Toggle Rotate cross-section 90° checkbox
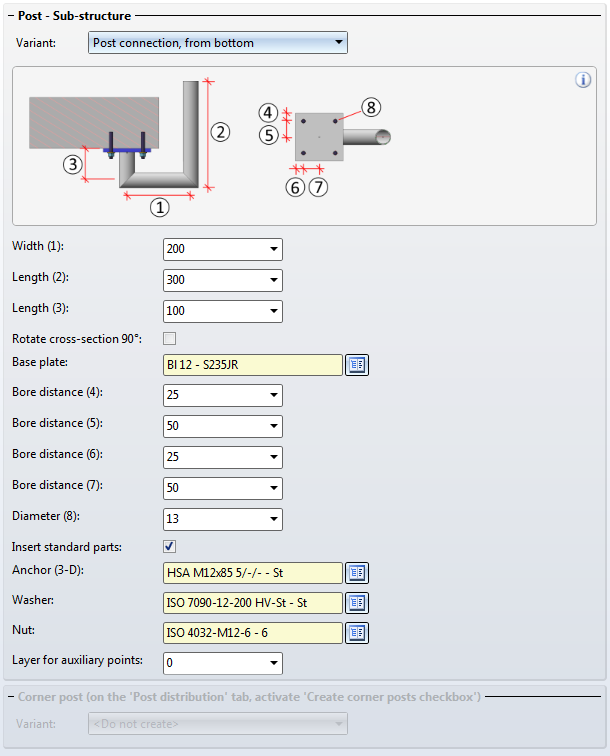This screenshot has width=610, height=756. tap(170, 338)
